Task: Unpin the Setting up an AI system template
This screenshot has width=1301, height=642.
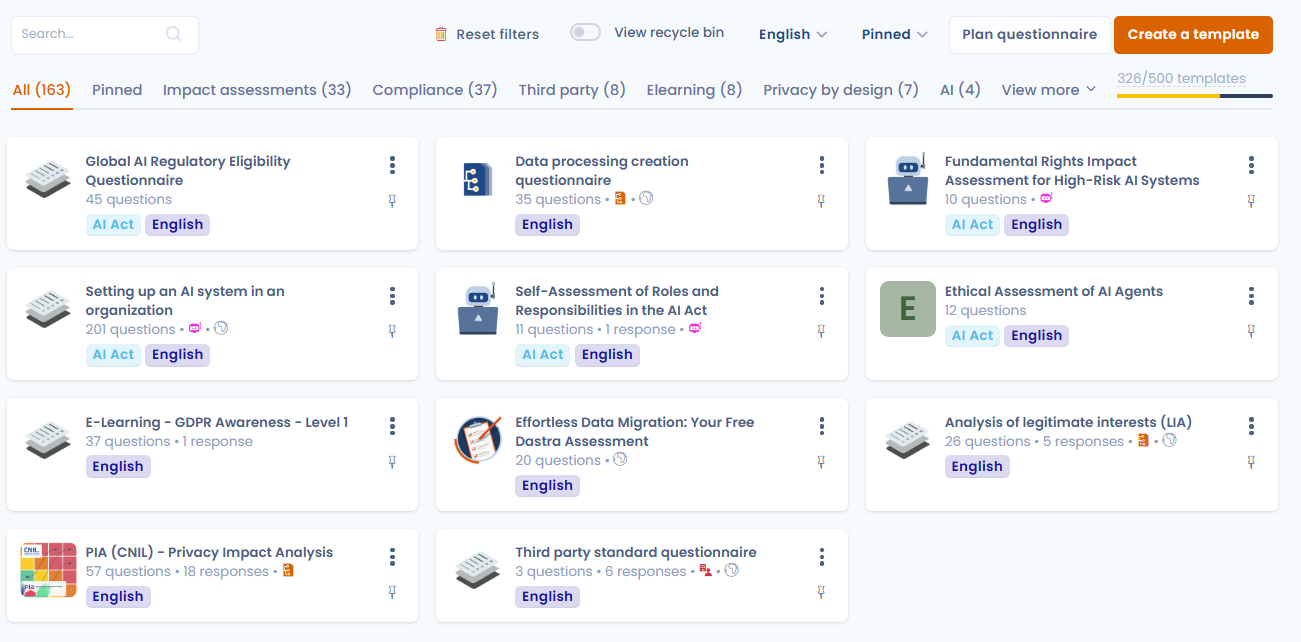Action: (x=392, y=331)
